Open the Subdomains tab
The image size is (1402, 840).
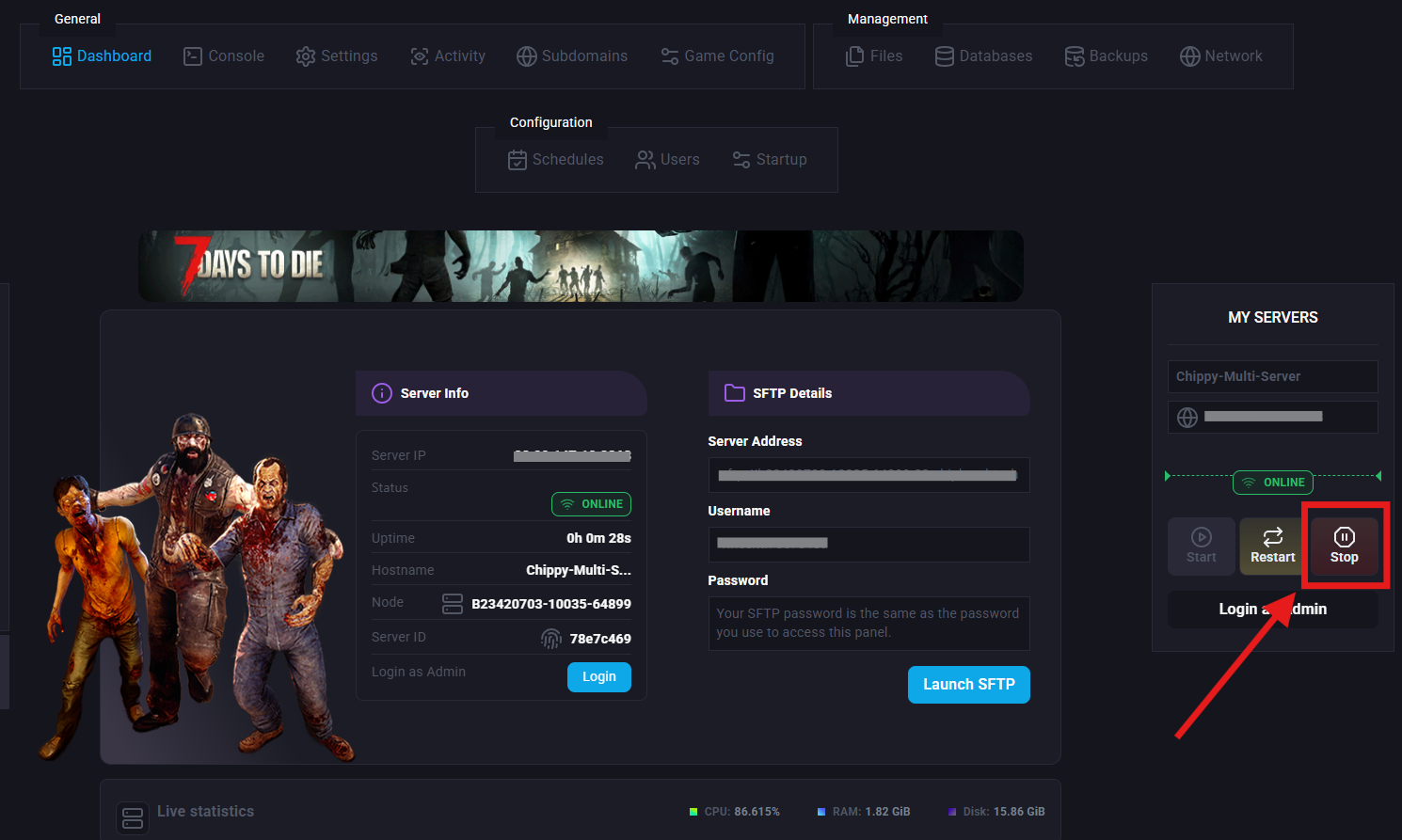pos(572,56)
